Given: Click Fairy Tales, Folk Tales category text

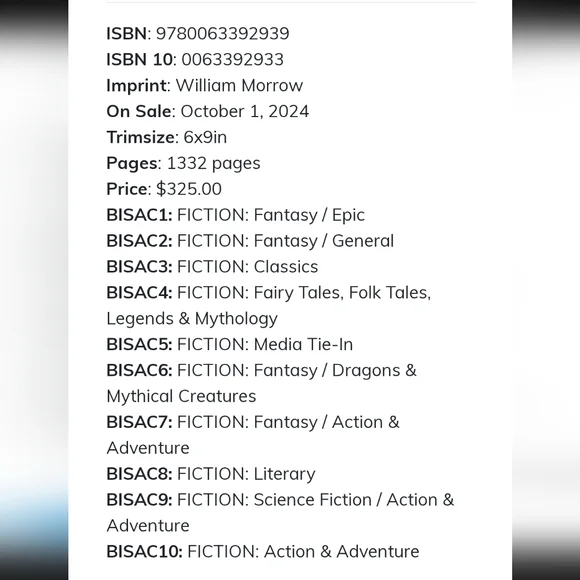Looking at the screenshot, I should click(342, 293).
